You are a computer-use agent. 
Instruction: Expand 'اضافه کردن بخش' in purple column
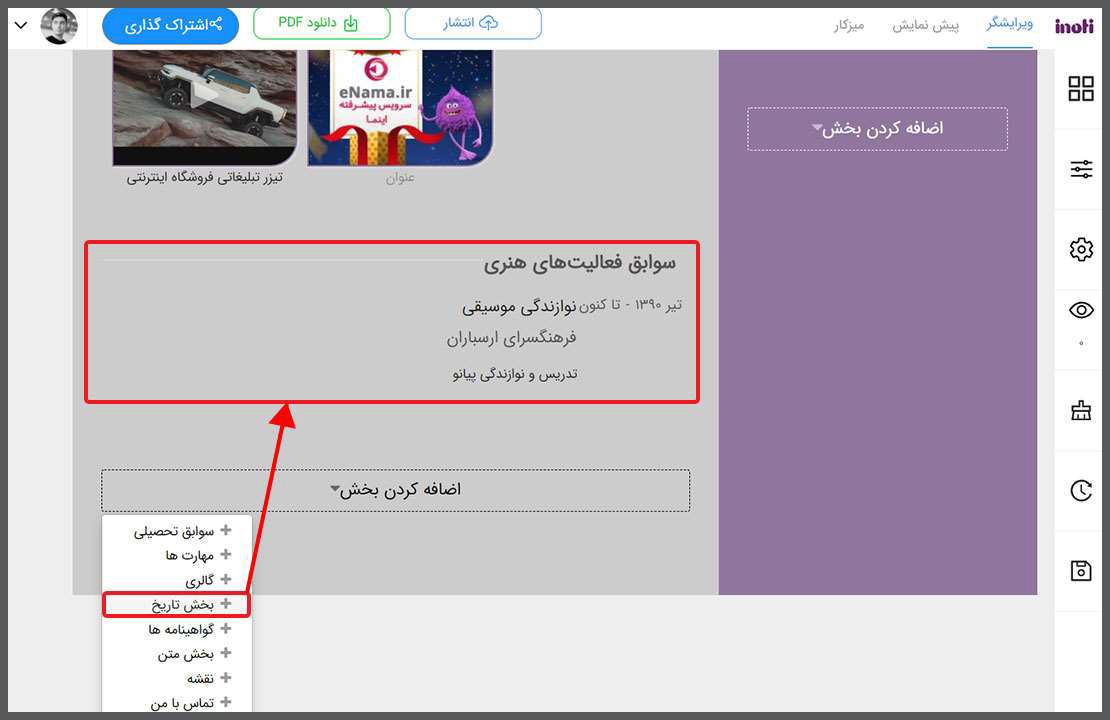tap(877, 129)
